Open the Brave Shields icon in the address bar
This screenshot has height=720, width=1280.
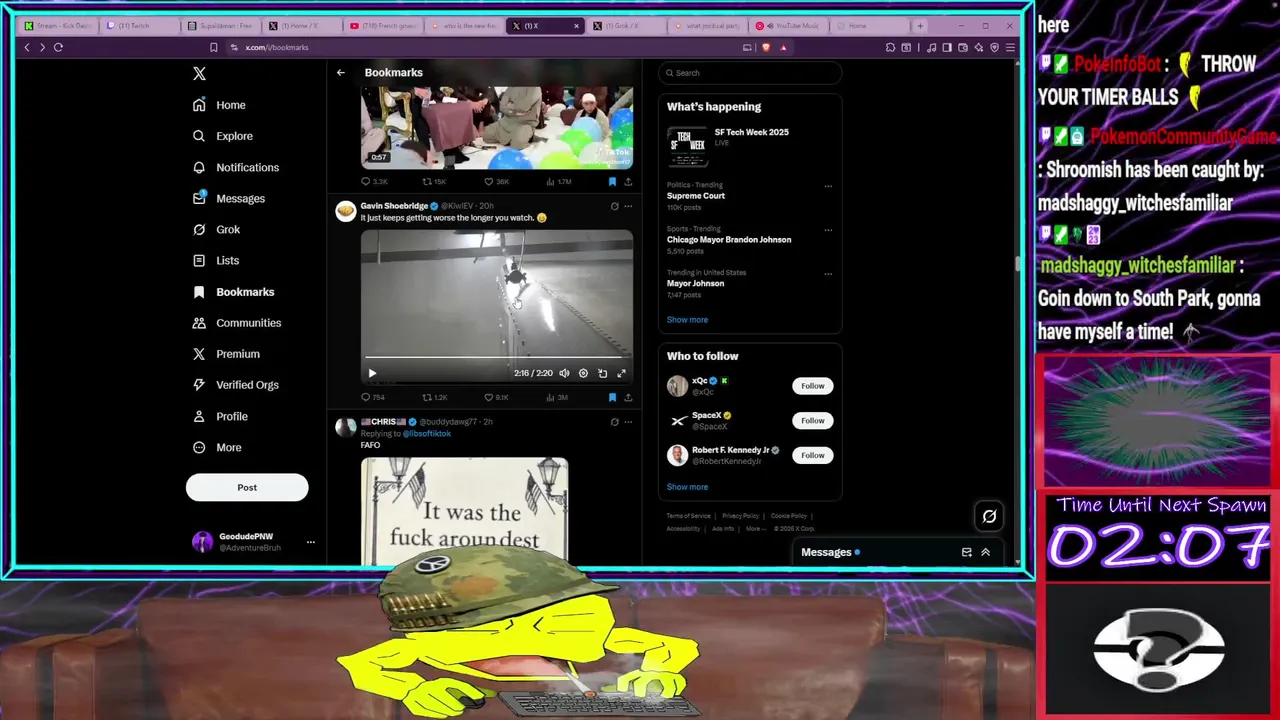(766, 47)
